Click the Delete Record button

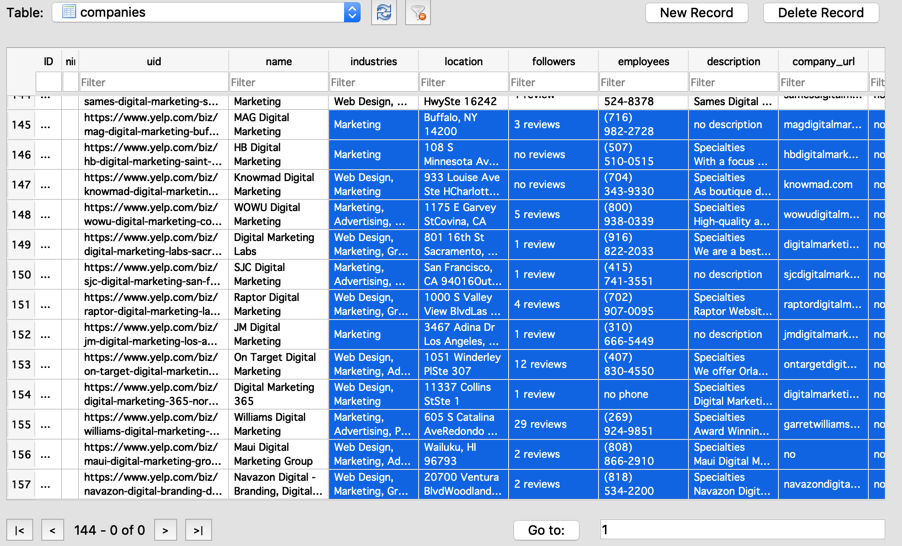[x=821, y=13]
